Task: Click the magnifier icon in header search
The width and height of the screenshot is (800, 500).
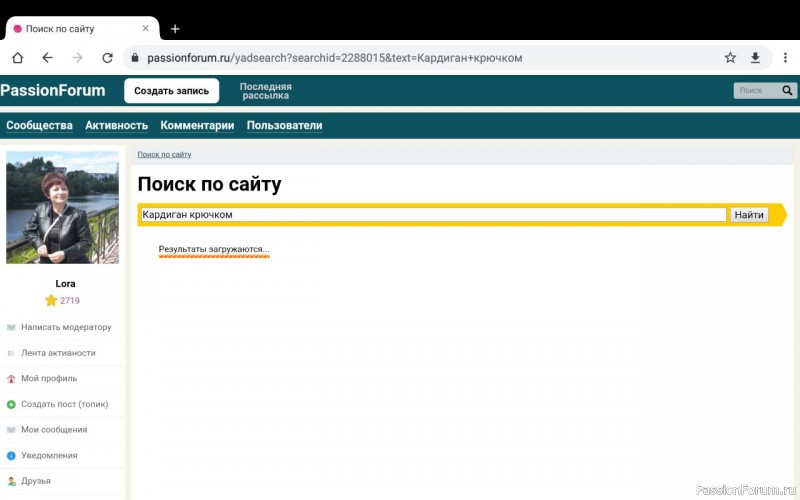Action: point(788,91)
